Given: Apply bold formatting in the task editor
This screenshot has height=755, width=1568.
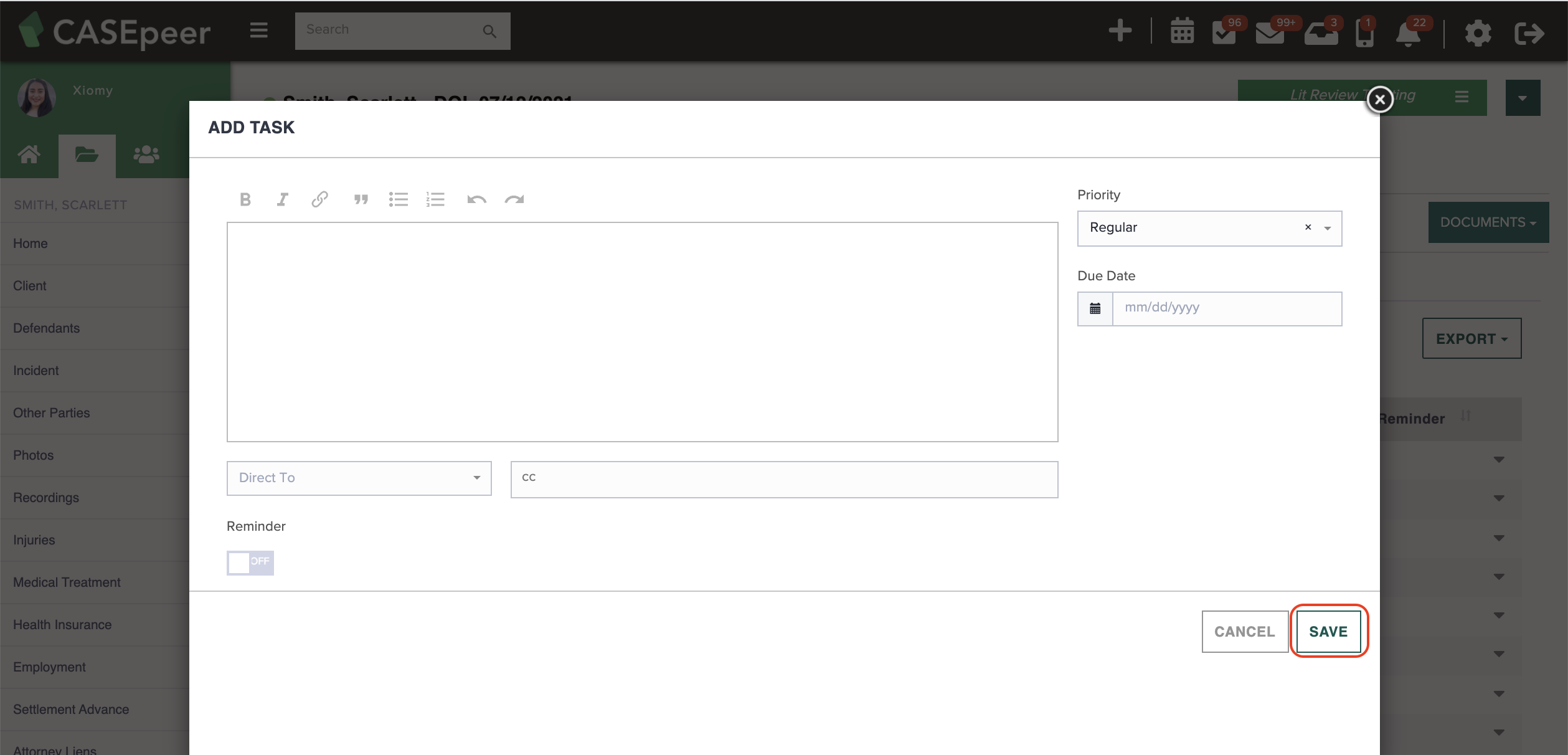Looking at the screenshot, I should tap(245, 199).
